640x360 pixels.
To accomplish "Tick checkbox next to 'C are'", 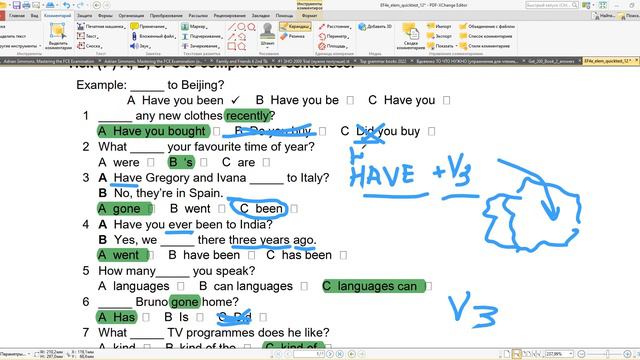I will coord(266,162).
